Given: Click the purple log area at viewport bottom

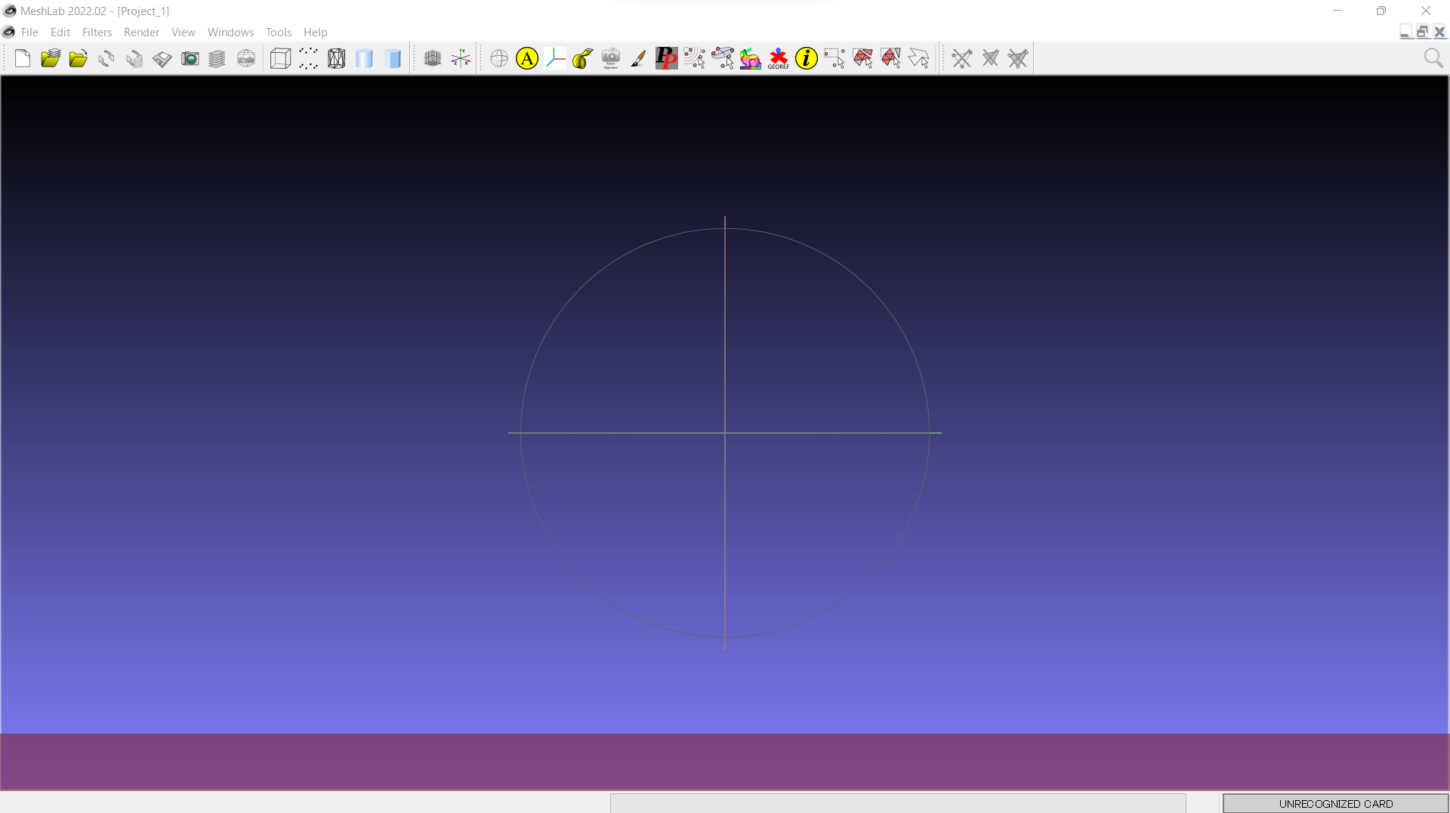Looking at the screenshot, I should (x=725, y=762).
